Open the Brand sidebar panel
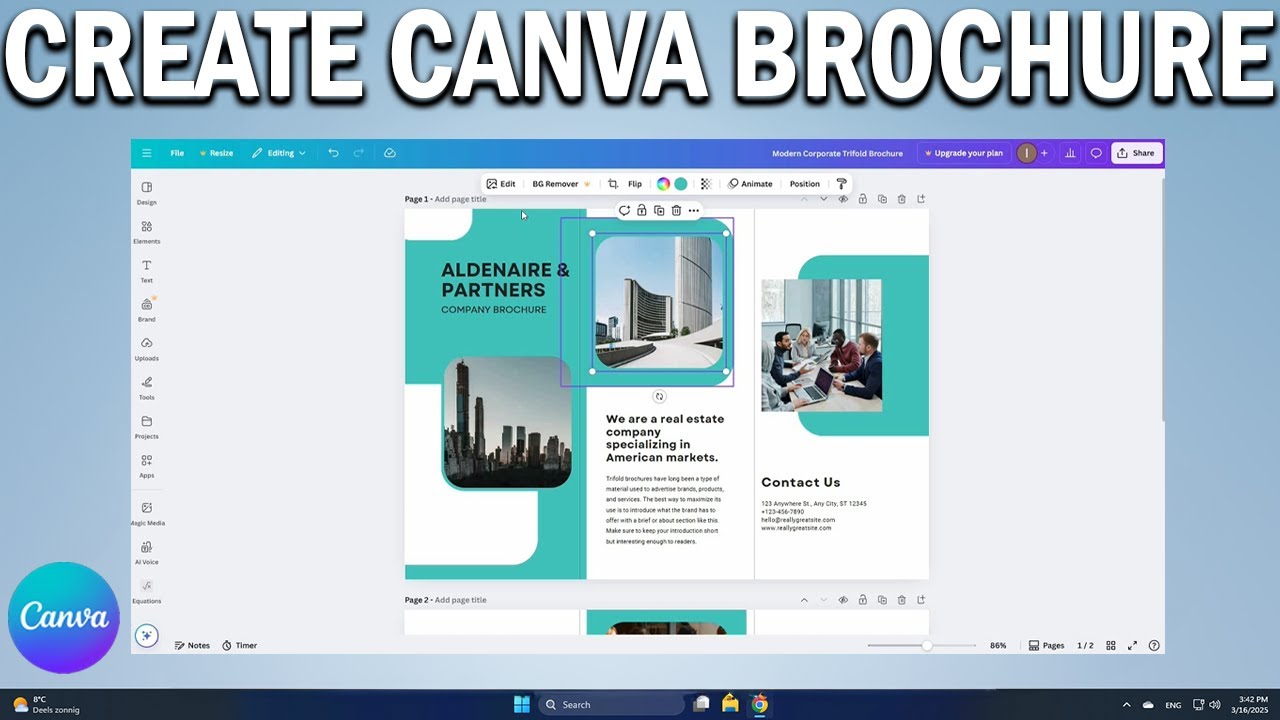This screenshot has height=720, width=1280. pyautogui.click(x=147, y=310)
